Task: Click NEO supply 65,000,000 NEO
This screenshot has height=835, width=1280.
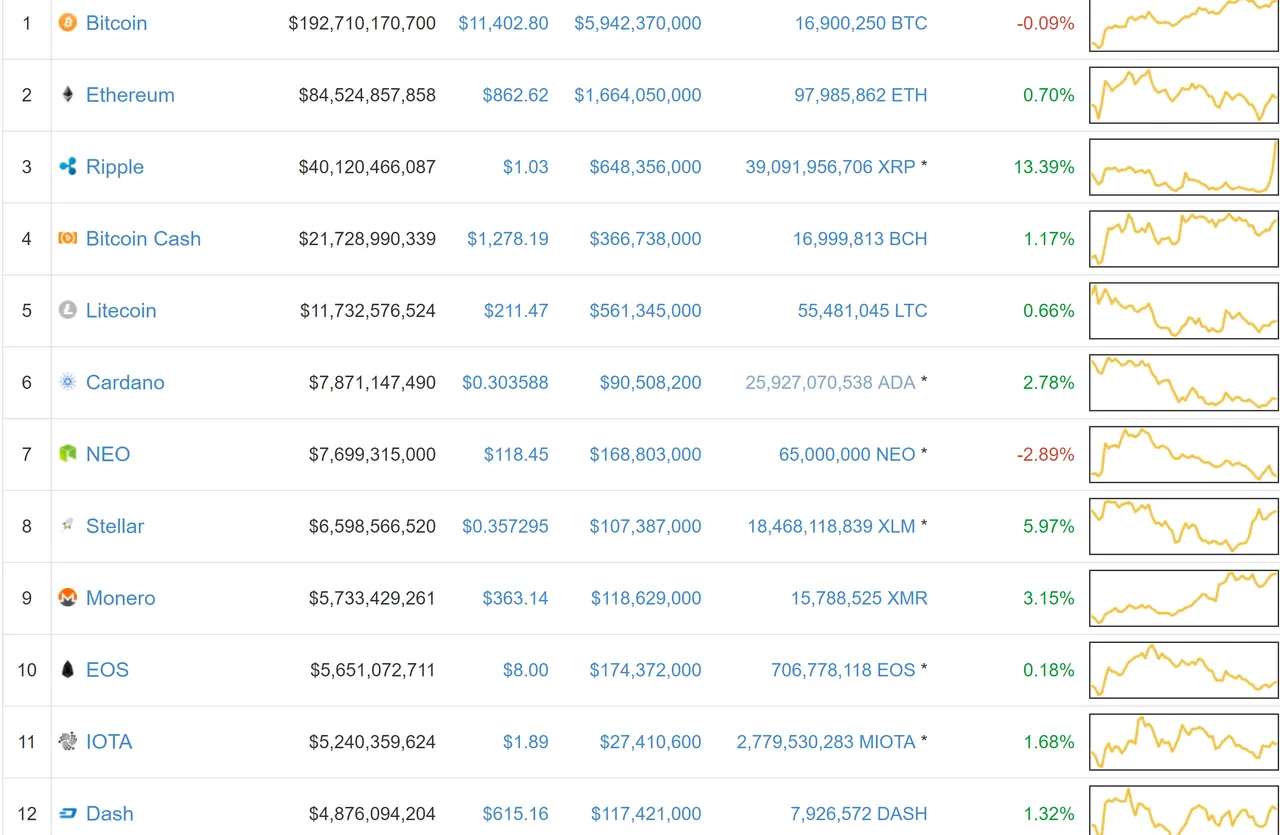Action: pos(847,455)
